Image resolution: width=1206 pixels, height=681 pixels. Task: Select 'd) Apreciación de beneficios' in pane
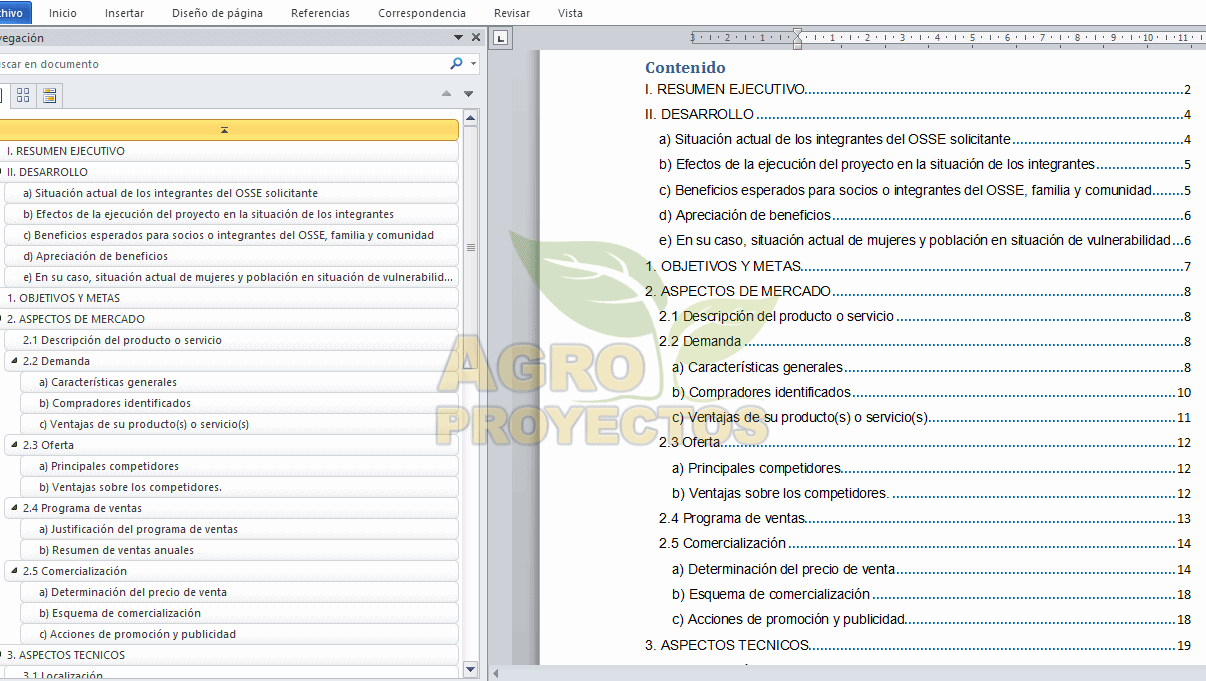(232, 256)
